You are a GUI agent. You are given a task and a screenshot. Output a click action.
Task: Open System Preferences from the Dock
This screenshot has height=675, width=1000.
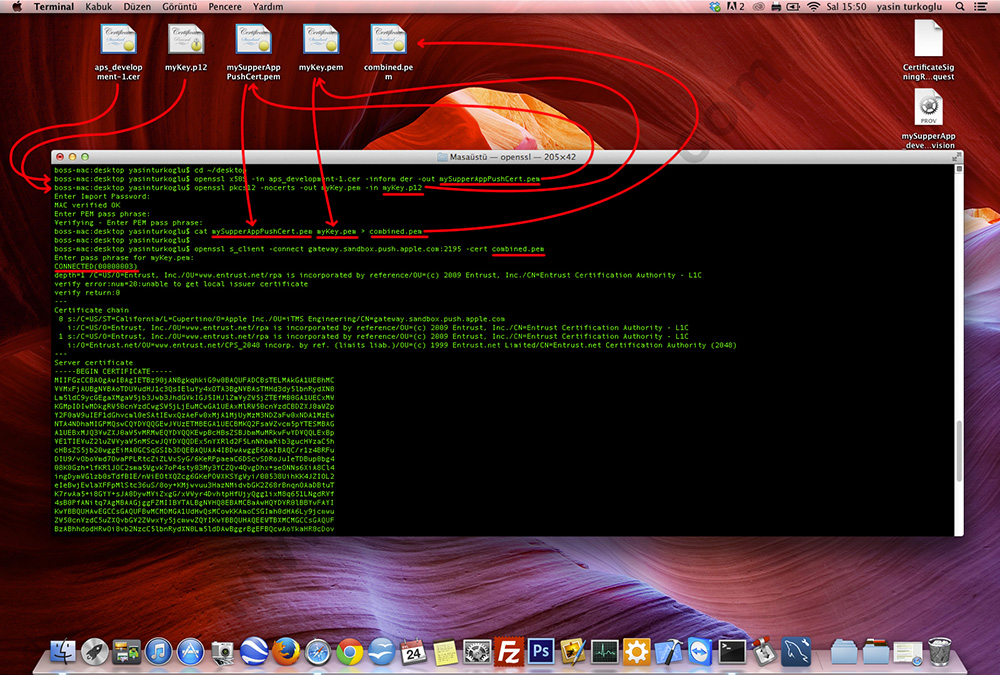477,651
